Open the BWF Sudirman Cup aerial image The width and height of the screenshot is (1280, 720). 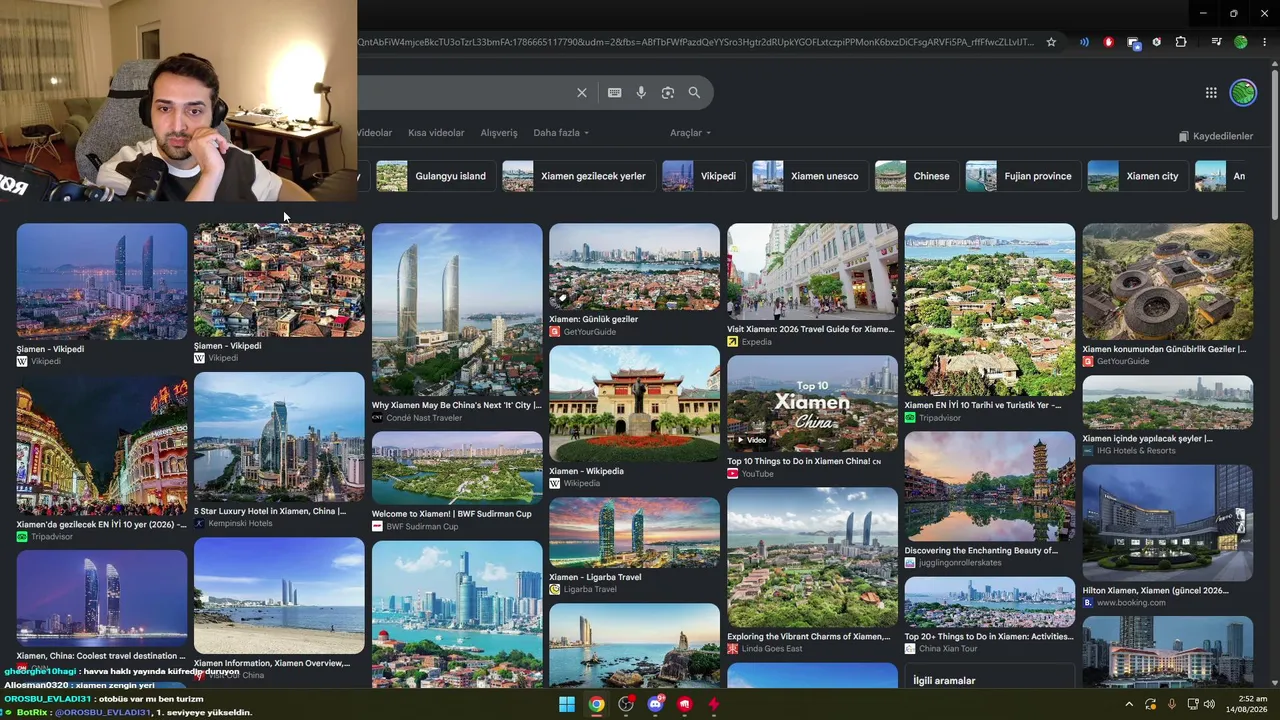click(x=457, y=468)
